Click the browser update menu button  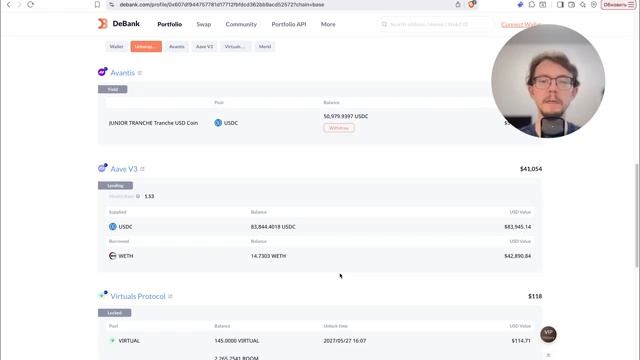click(619, 4)
